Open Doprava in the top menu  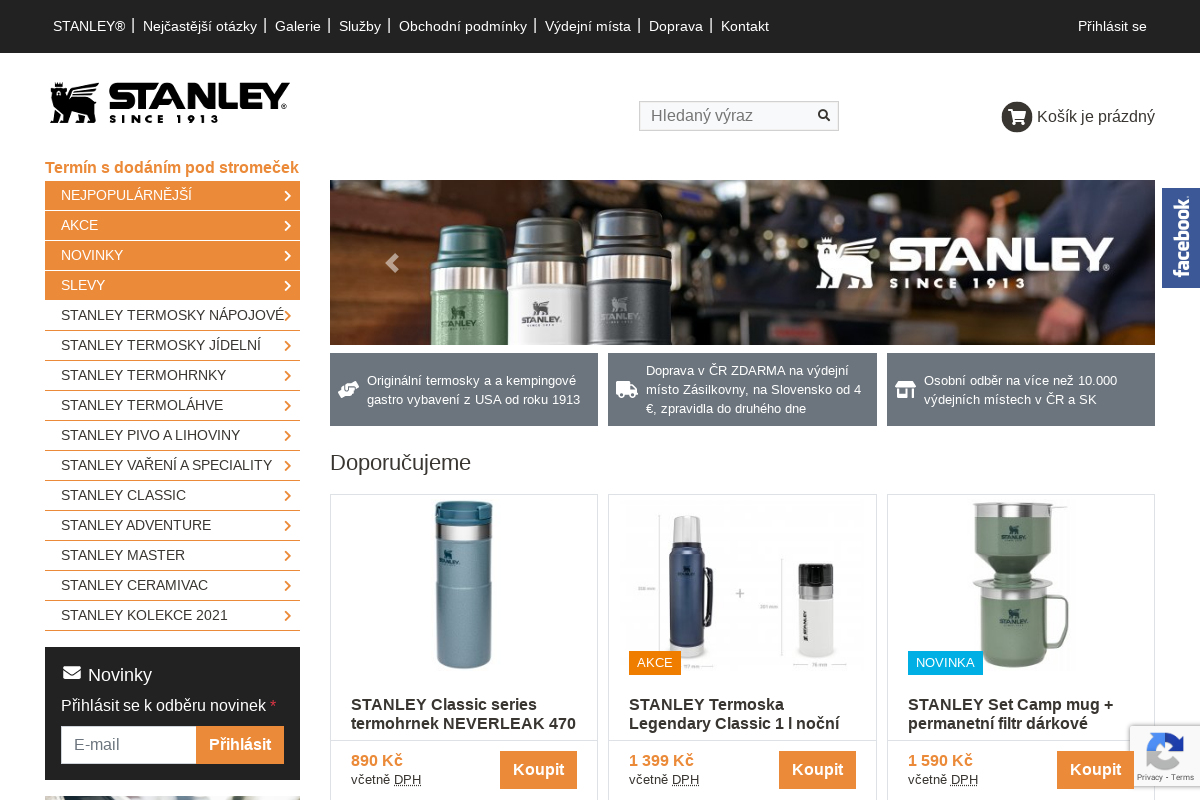pyautogui.click(x=676, y=26)
